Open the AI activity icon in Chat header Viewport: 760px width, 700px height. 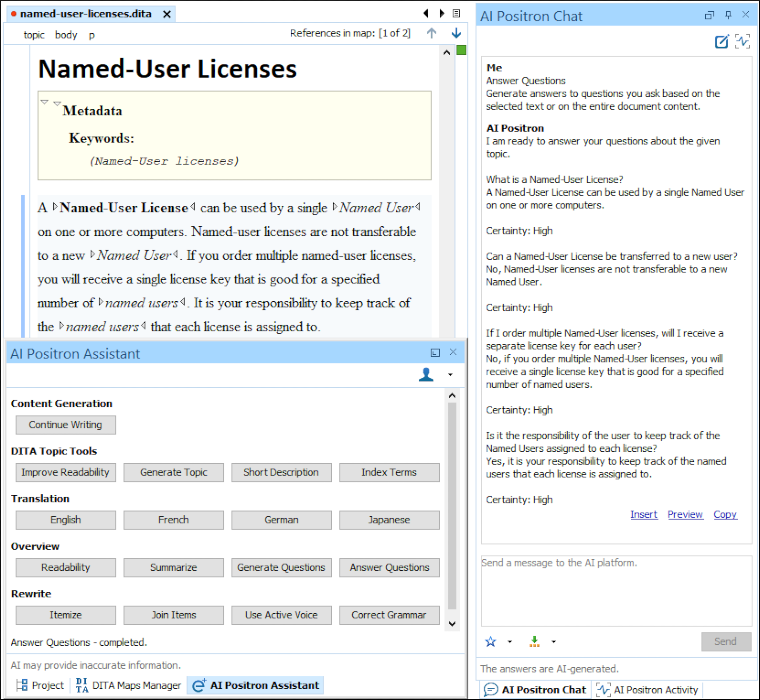(x=742, y=42)
